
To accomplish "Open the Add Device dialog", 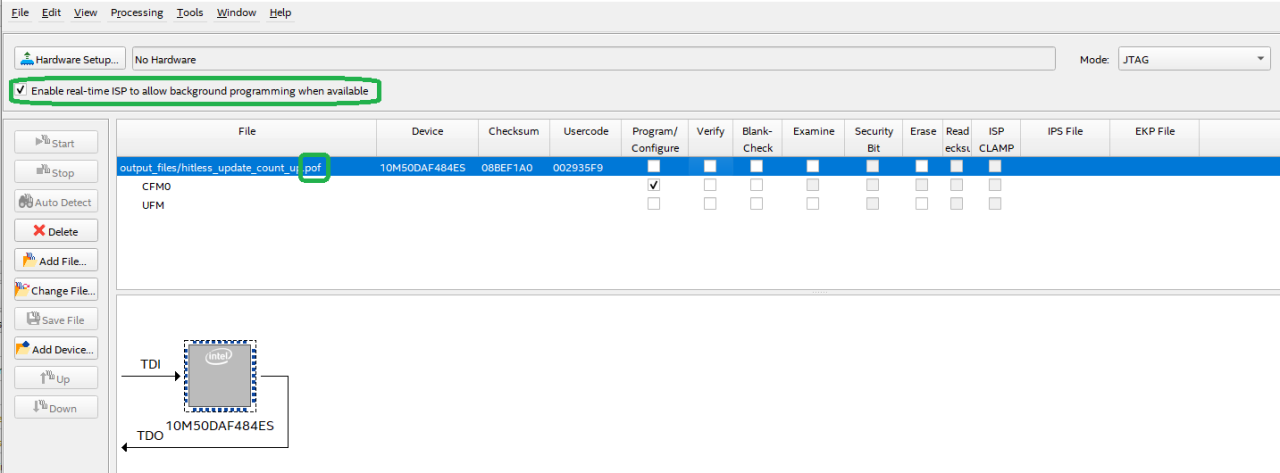I will pyautogui.click(x=55, y=350).
